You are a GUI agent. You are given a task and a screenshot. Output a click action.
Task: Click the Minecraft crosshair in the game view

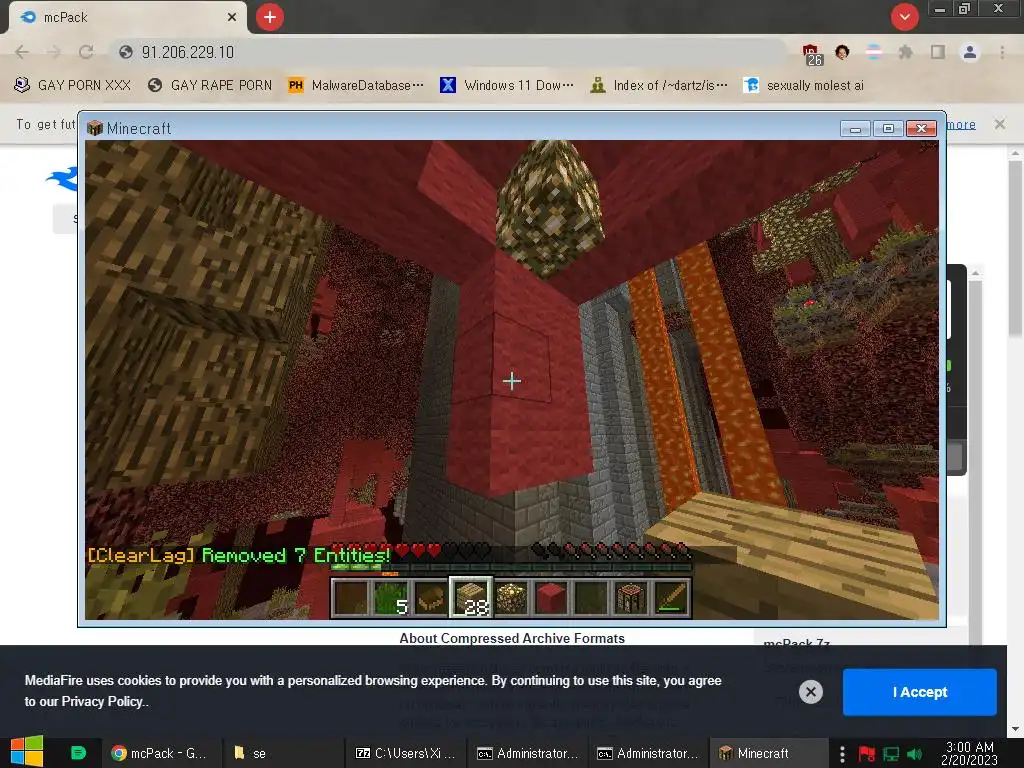[x=512, y=381]
